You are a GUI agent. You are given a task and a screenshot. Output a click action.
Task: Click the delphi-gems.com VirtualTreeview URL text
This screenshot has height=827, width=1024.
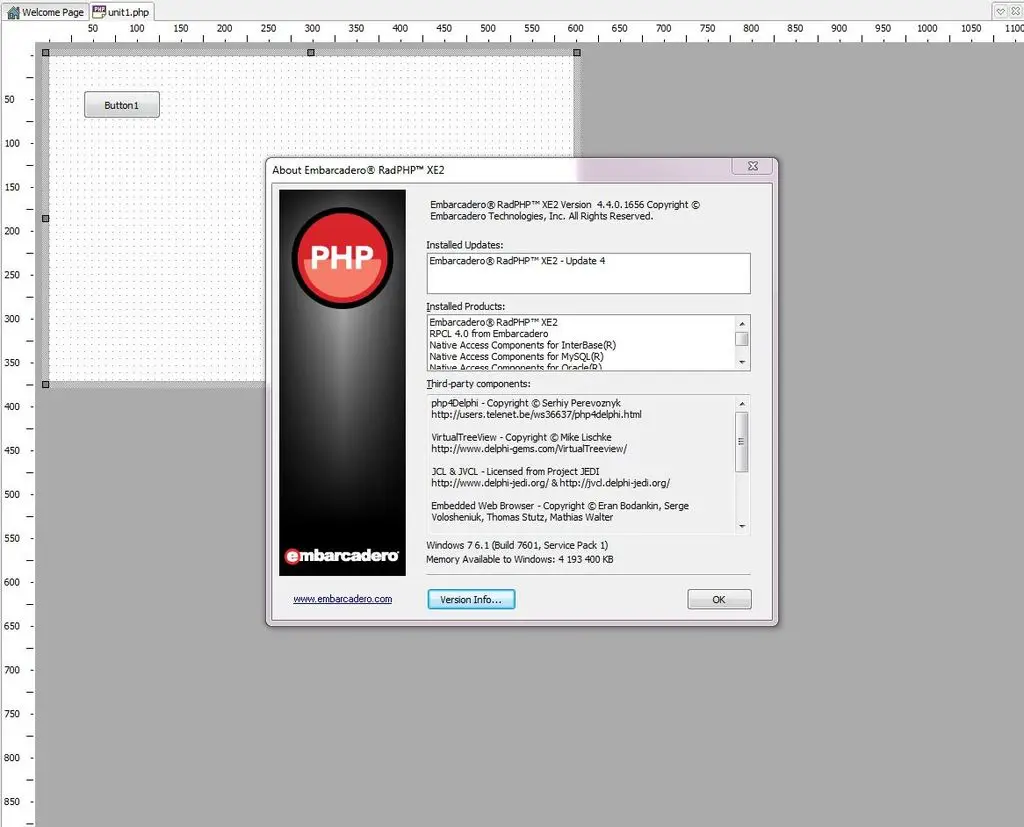point(529,449)
